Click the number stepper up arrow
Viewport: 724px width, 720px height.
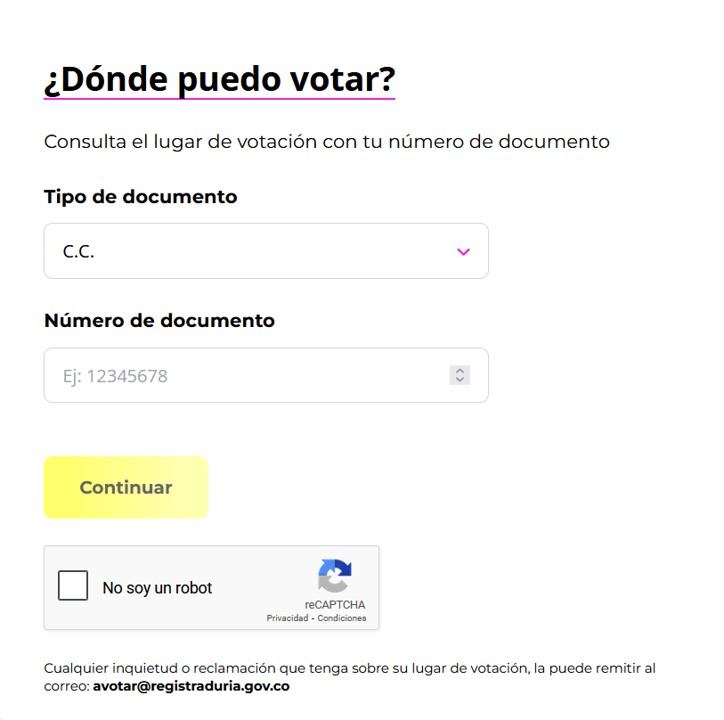[460, 371]
